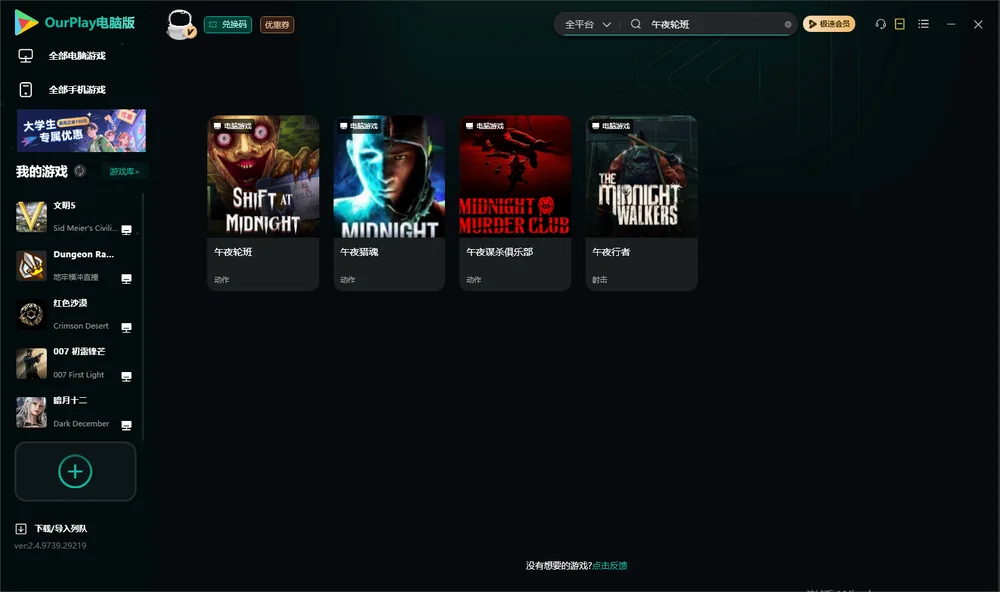
Task: Open the 大学生专属优惠 banner
Action: (81, 131)
